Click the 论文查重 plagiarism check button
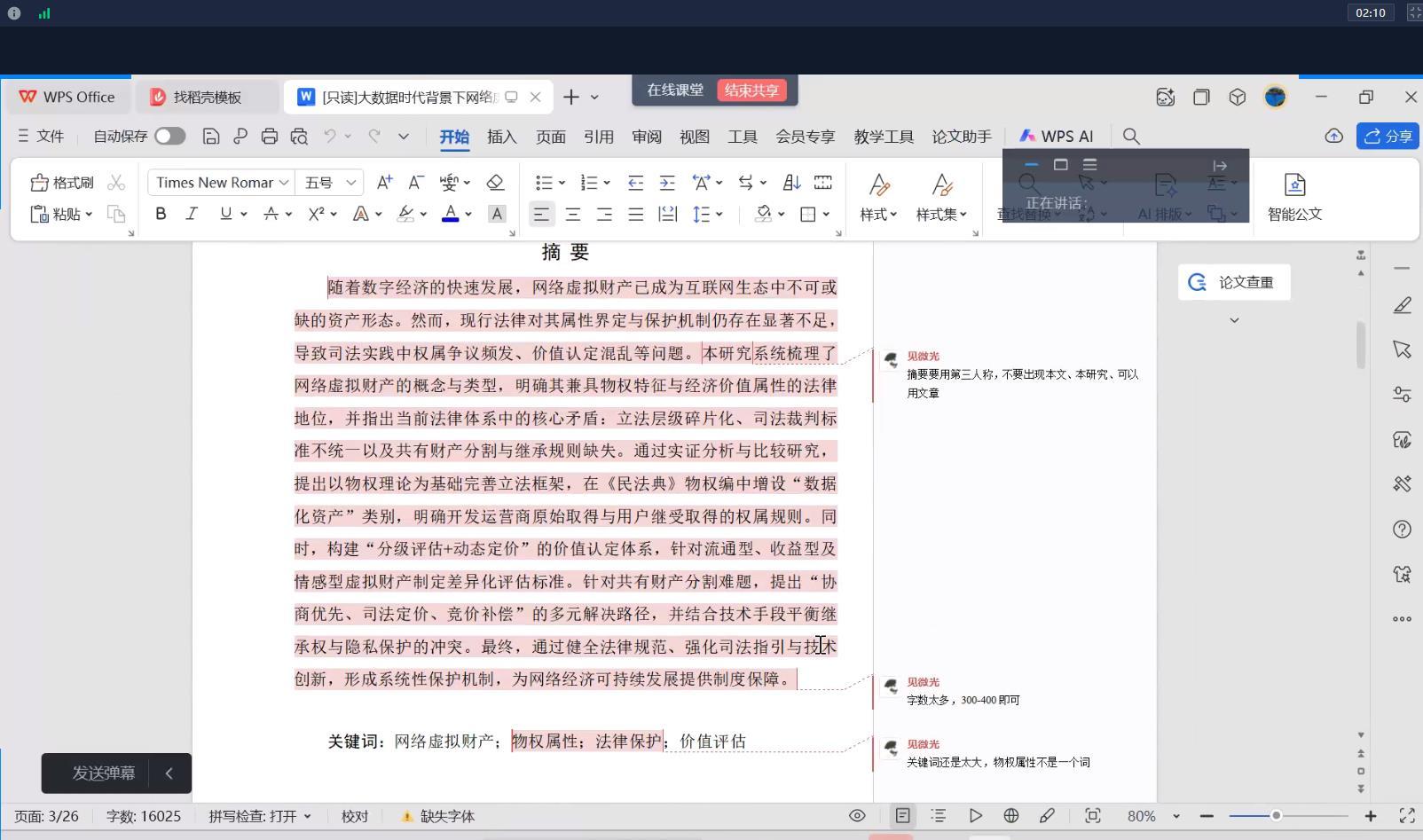This screenshot has width=1423, height=840. click(x=1234, y=282)
